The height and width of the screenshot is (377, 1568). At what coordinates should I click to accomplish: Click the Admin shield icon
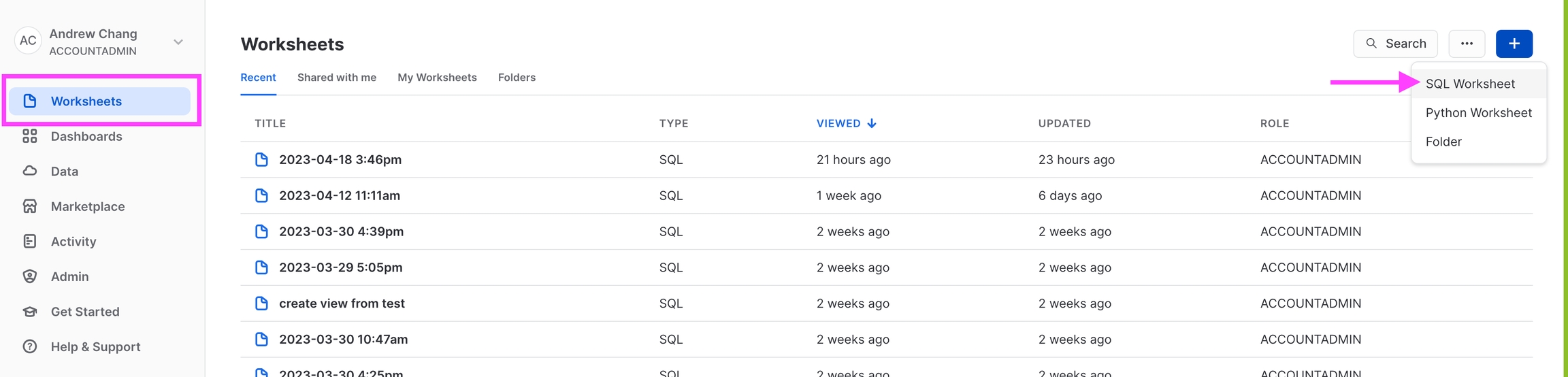click(x=29, y=276)
